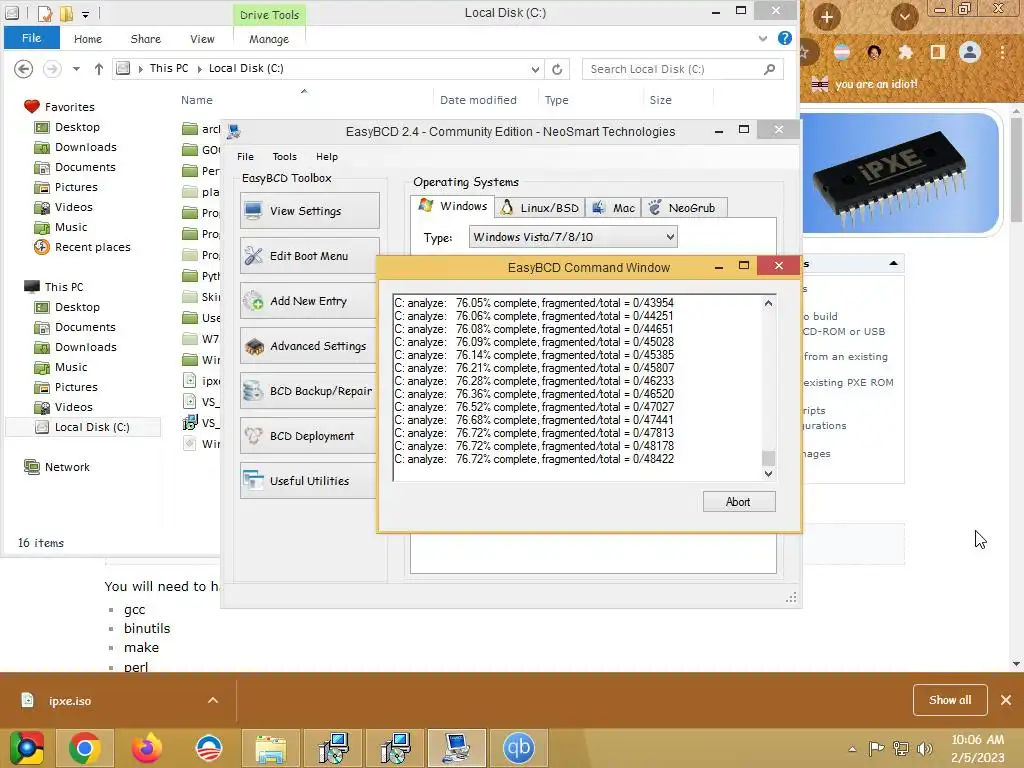This screenshot has height=768, width=1024.
Task: Open the Manage tab under Drive Tools
Action: 268,39
